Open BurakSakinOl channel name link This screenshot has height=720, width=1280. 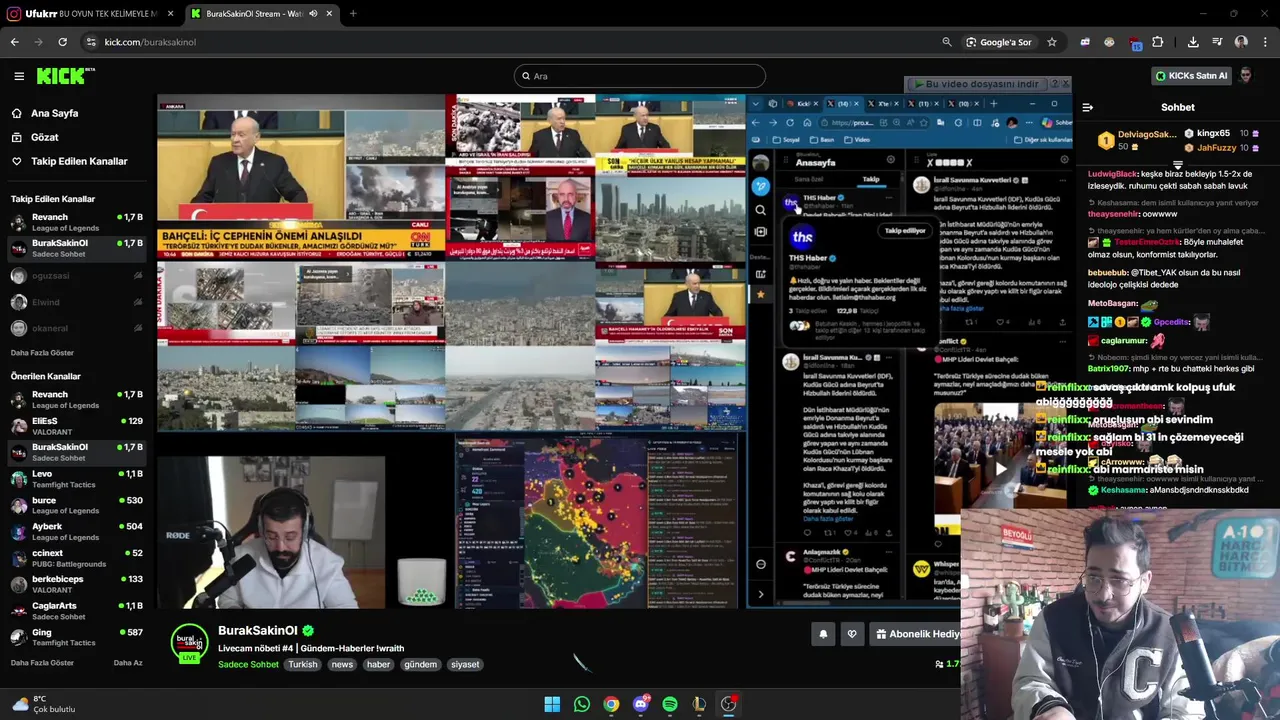click(x=258, y=631)
